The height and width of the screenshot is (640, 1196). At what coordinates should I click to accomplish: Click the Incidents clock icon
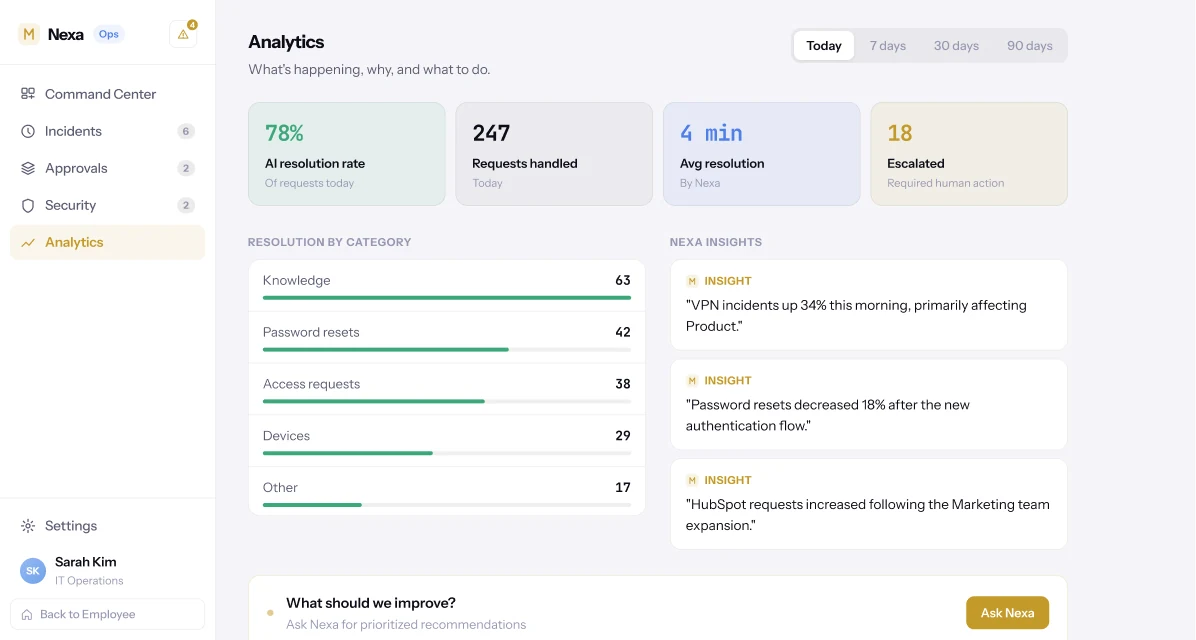(x=28, y=131)
